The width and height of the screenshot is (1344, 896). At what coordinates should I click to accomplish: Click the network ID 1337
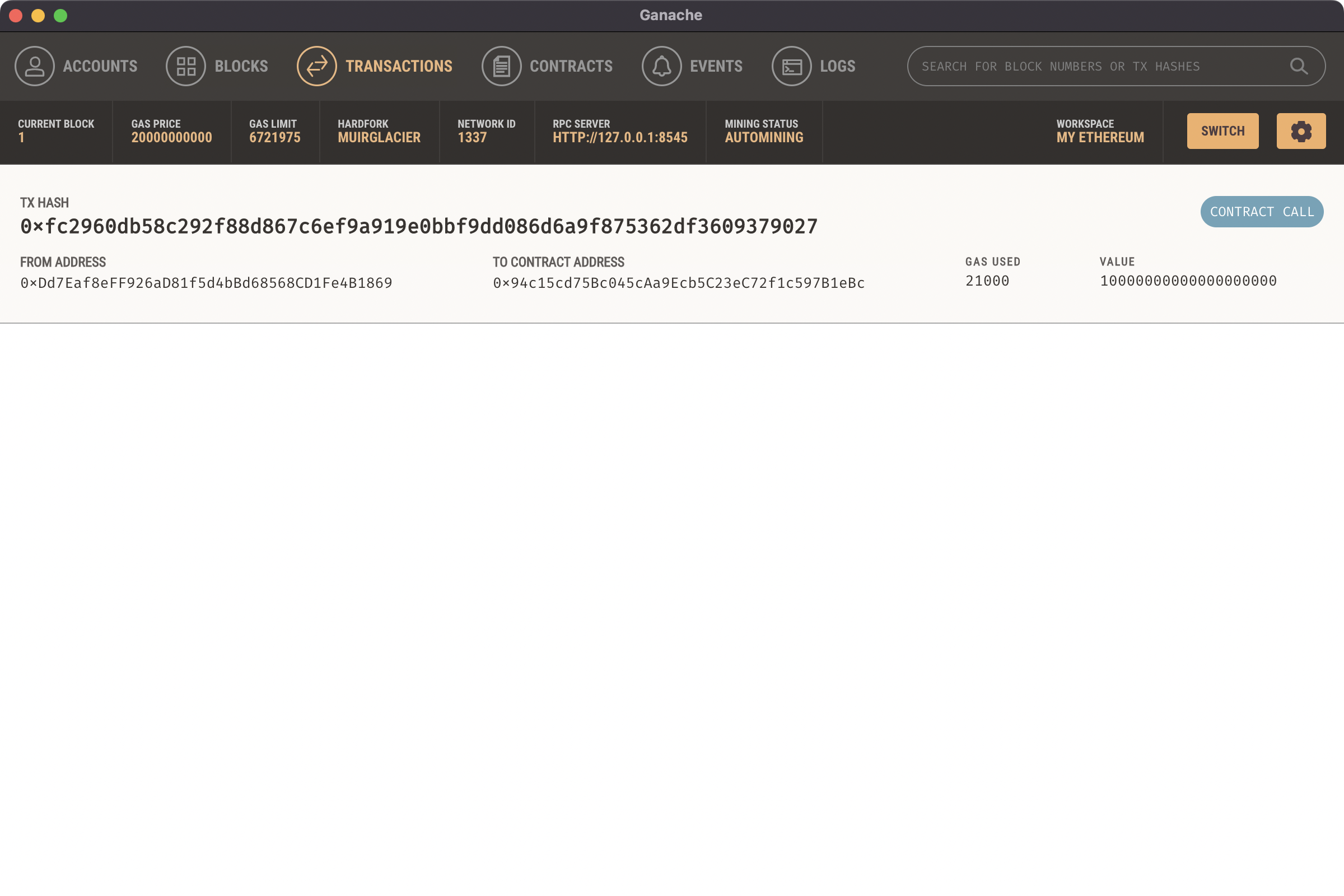472,138
